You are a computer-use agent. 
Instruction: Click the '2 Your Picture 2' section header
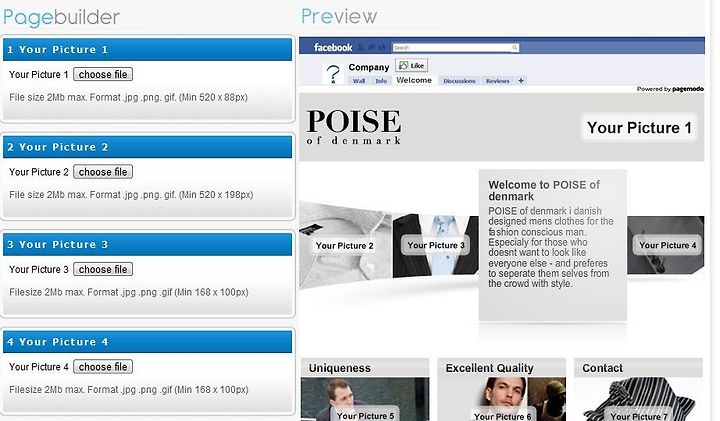(x=147, y=147)
